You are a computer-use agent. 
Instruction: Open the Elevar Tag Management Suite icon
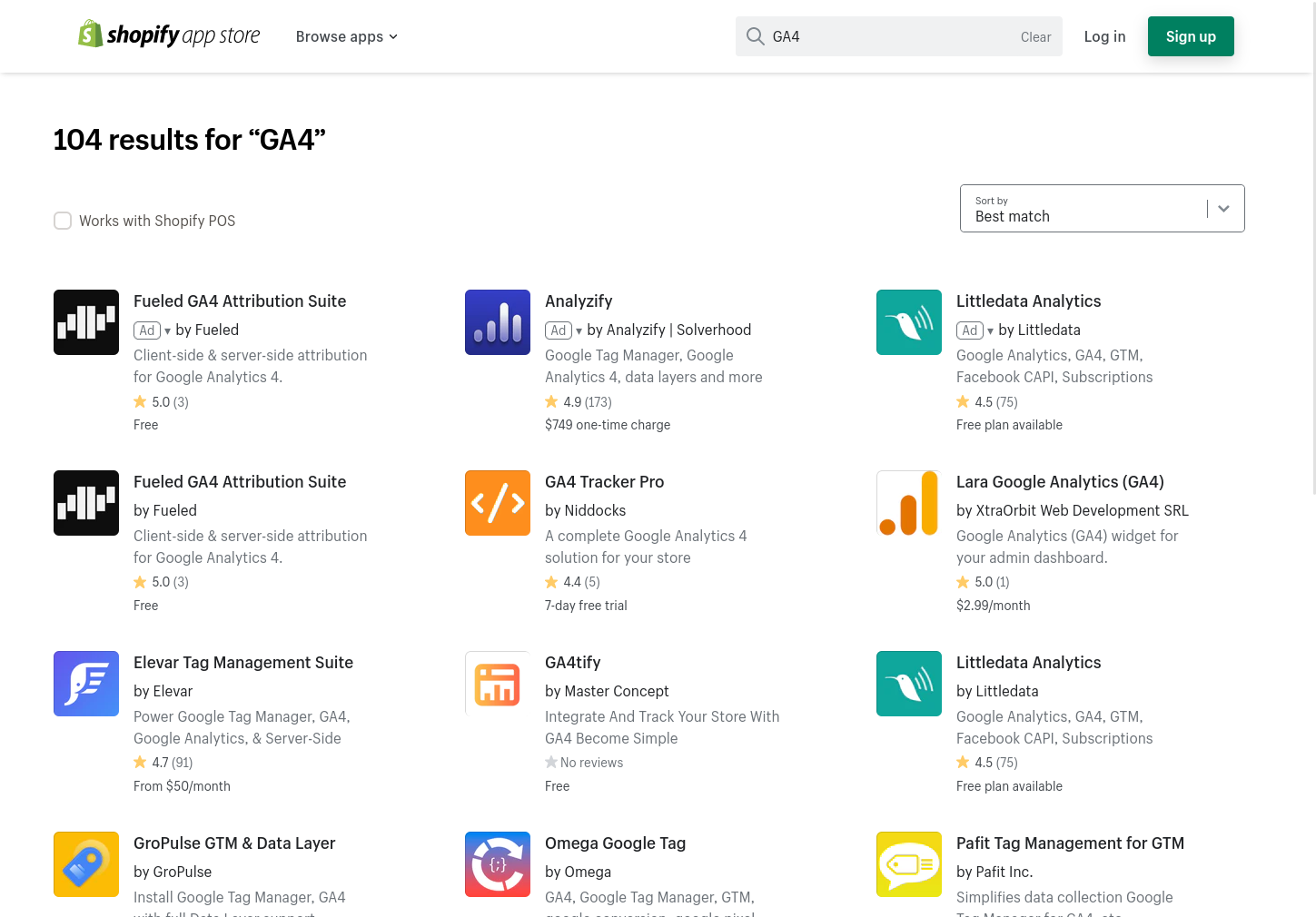pos(86,684)
